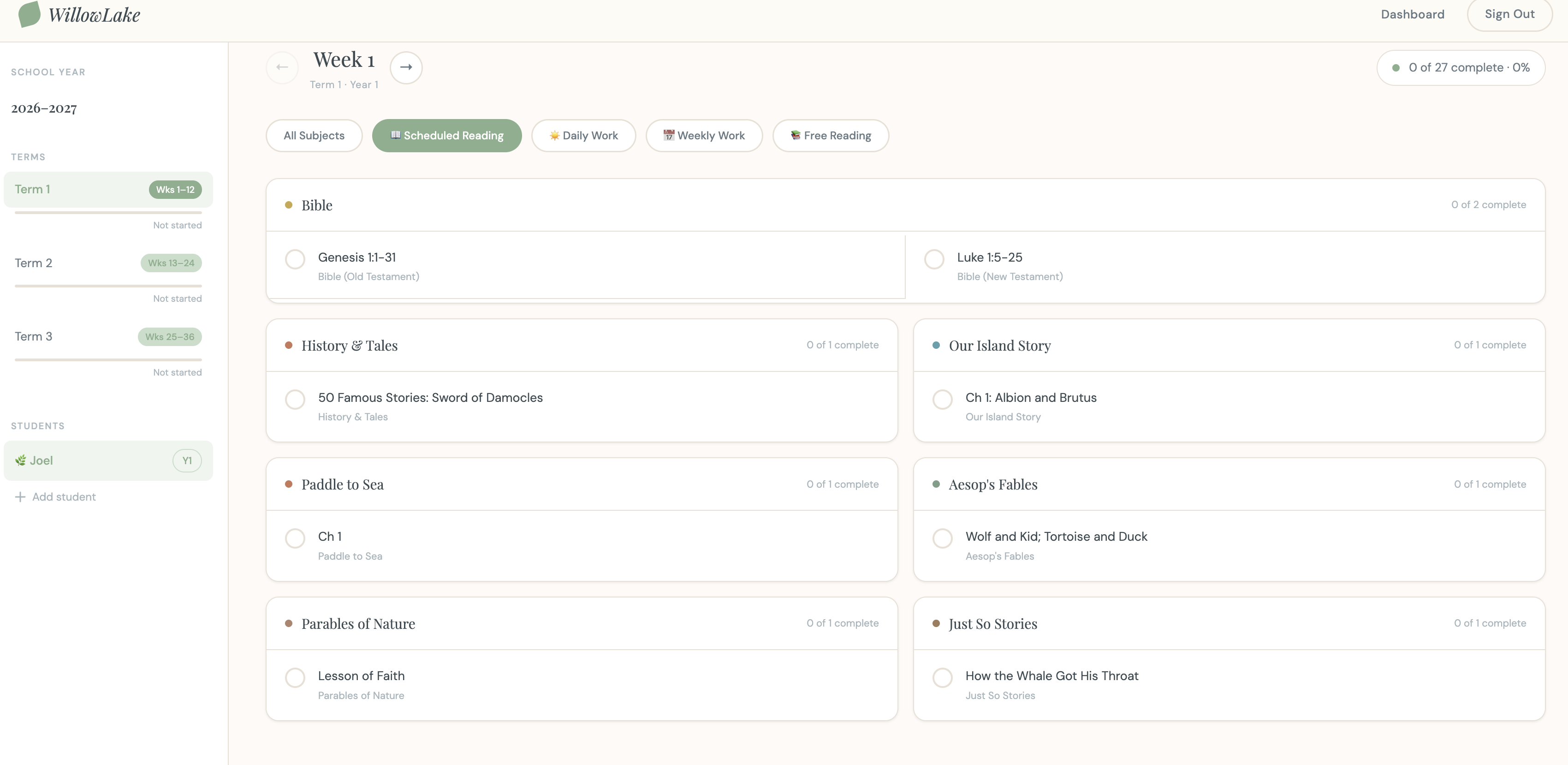Select Term 3 in the sidebar
This screenshot has width=1568, height=765.
click(108, 337)
